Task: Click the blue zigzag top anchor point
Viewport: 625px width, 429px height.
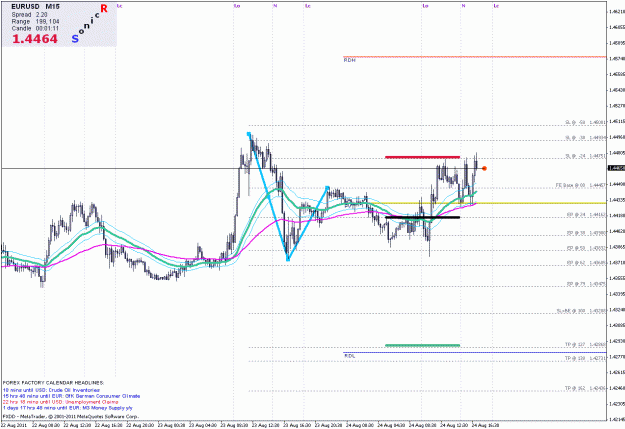Action: 249,134
